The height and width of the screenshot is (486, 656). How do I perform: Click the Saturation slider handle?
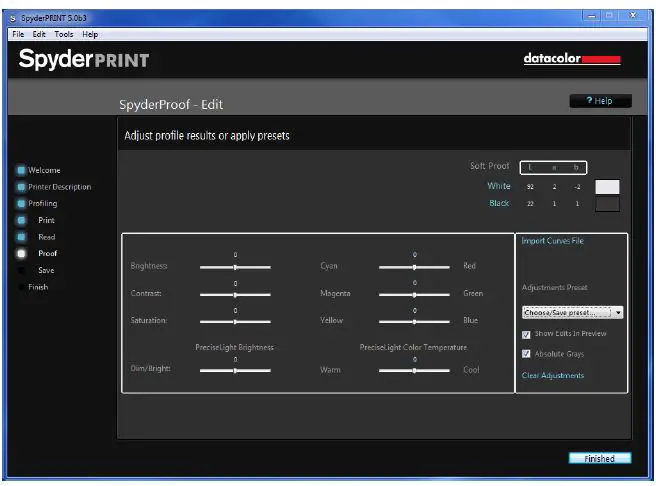tap(235, 322)
